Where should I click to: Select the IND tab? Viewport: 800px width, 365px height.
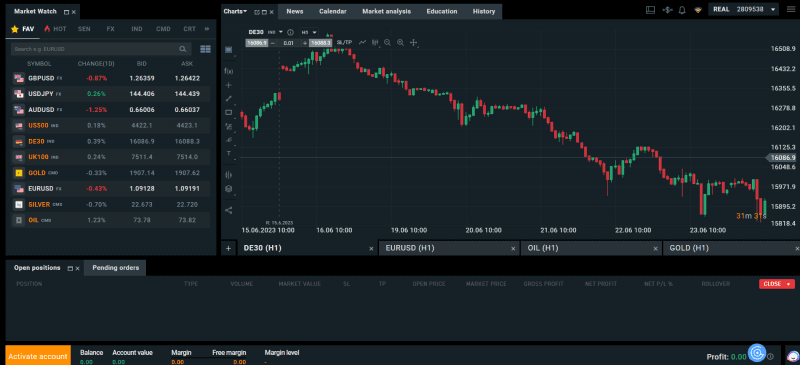point(137,29)
